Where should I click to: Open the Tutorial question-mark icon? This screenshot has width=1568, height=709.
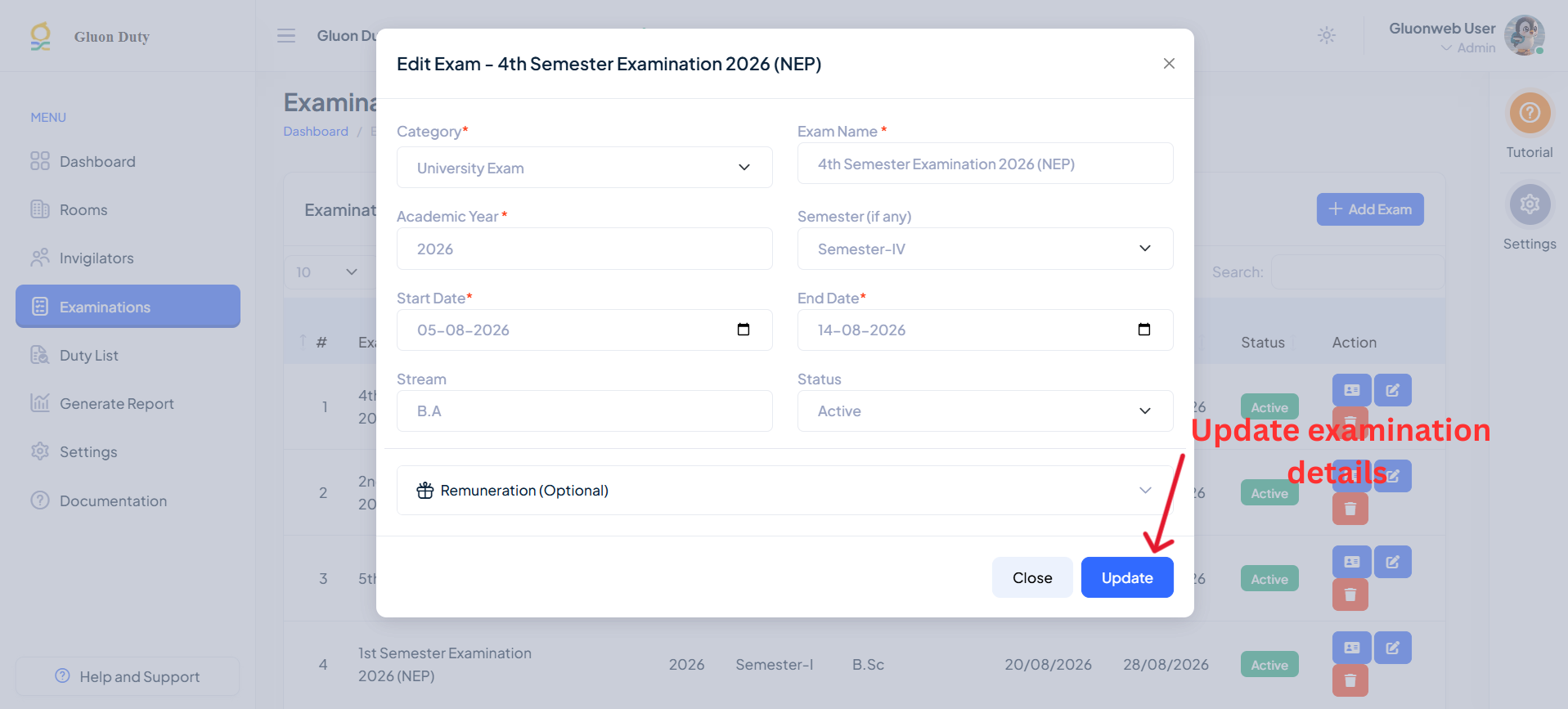pyautogui.click(x=1530, y=113)
